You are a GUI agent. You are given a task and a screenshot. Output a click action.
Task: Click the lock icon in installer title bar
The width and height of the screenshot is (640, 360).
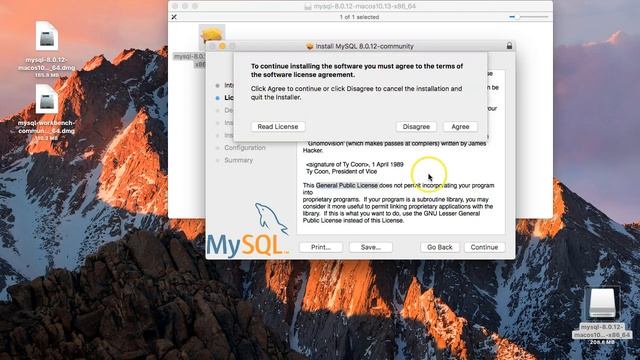(x=509, y=46)
